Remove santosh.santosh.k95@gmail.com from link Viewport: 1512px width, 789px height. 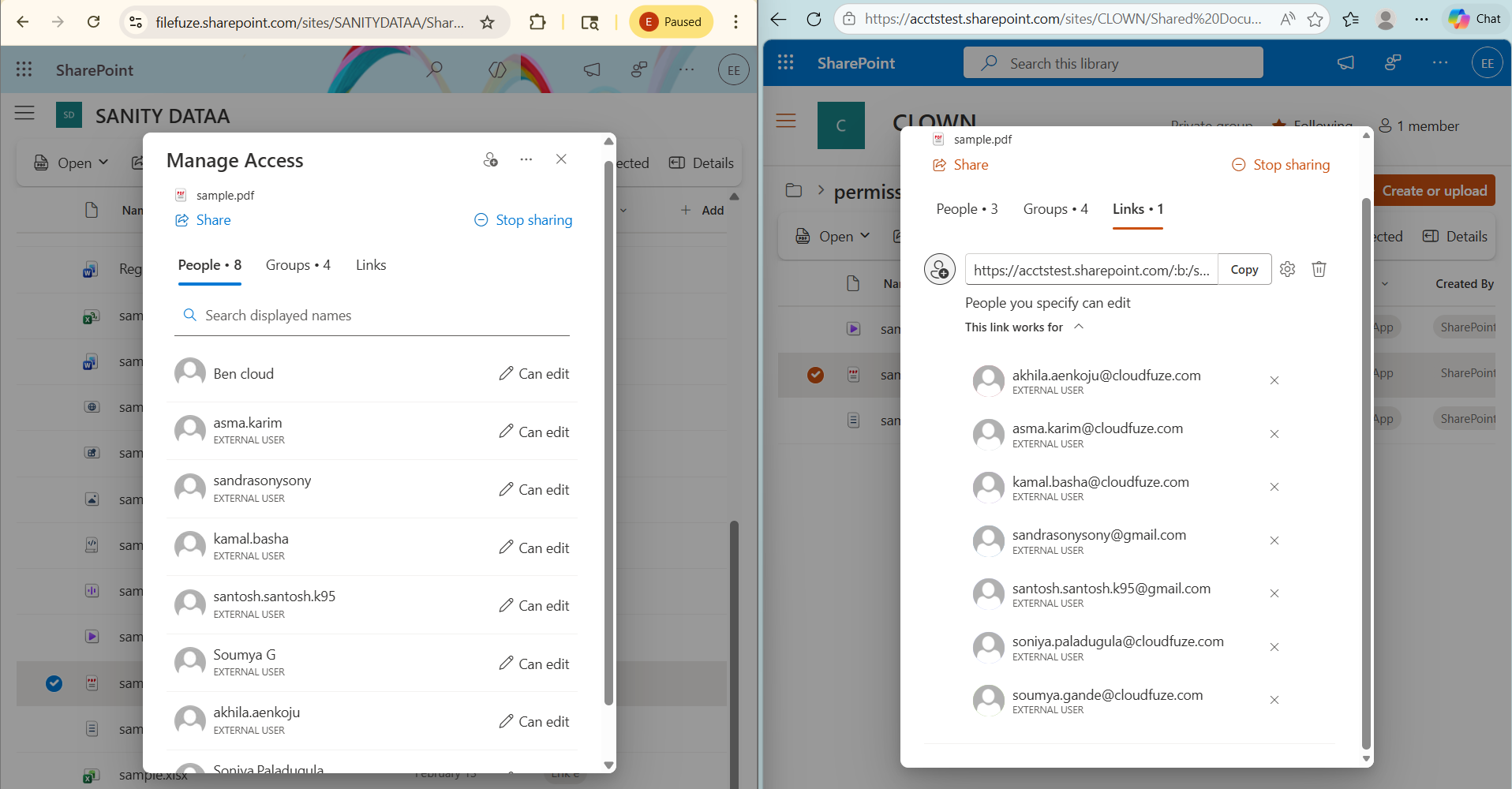(x=1274, y=593)
